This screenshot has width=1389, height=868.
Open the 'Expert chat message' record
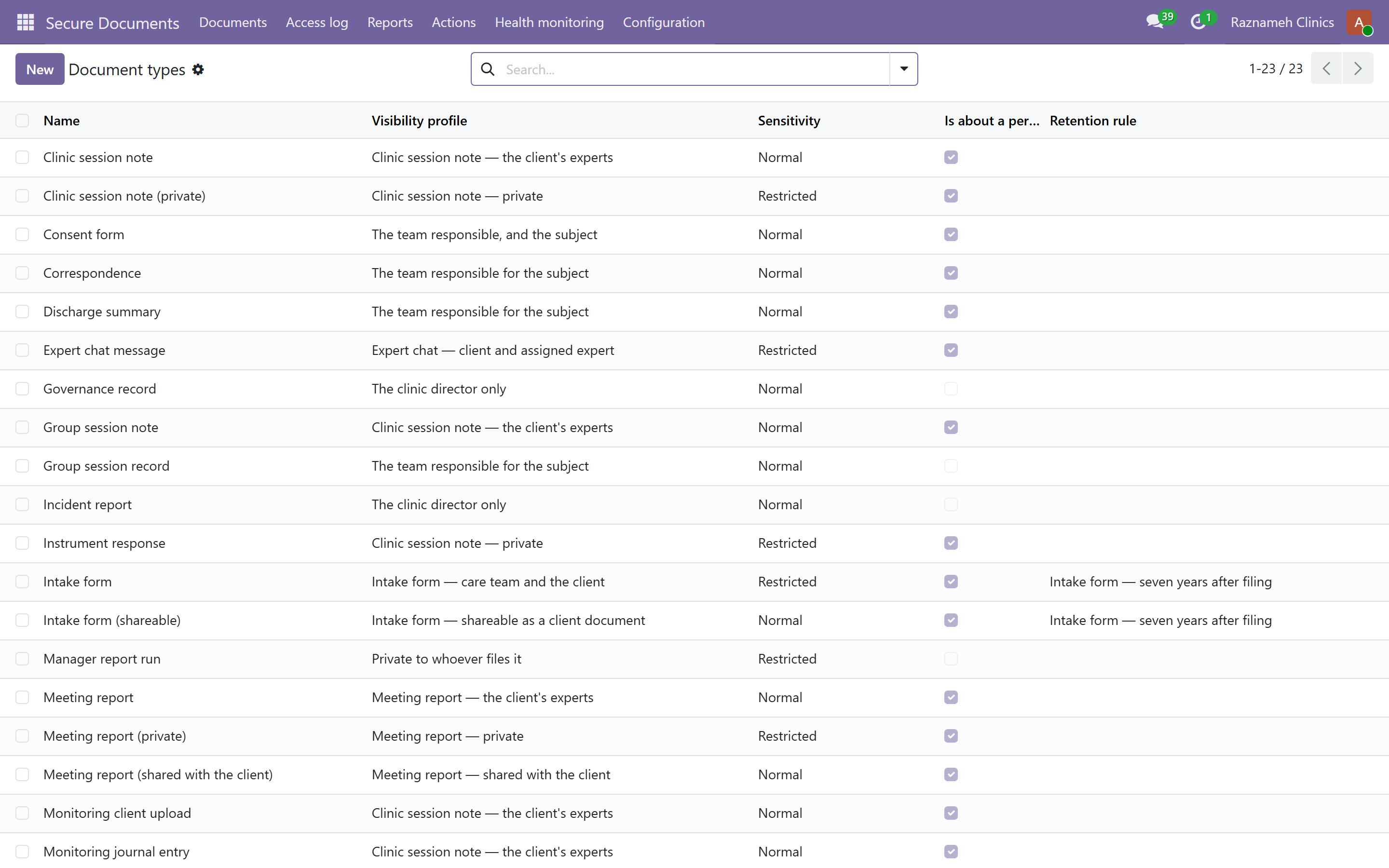click(105, 350)
